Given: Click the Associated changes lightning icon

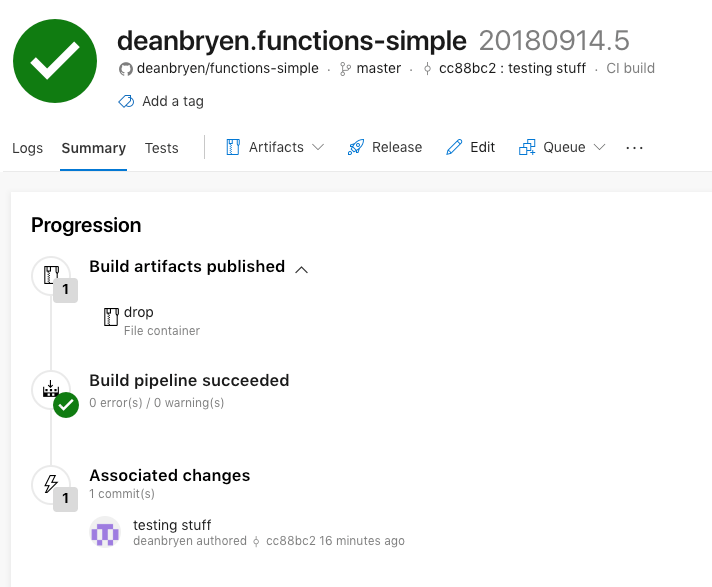Looking at the screenshot, I should click(x=50, y=485).
